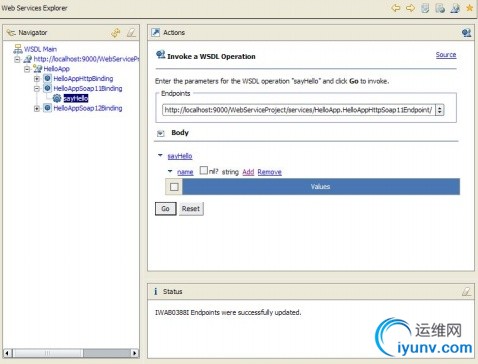The image size is (478, 364).
Task: Collapse the HelloApp service node
Action: (x=27, y=69)
